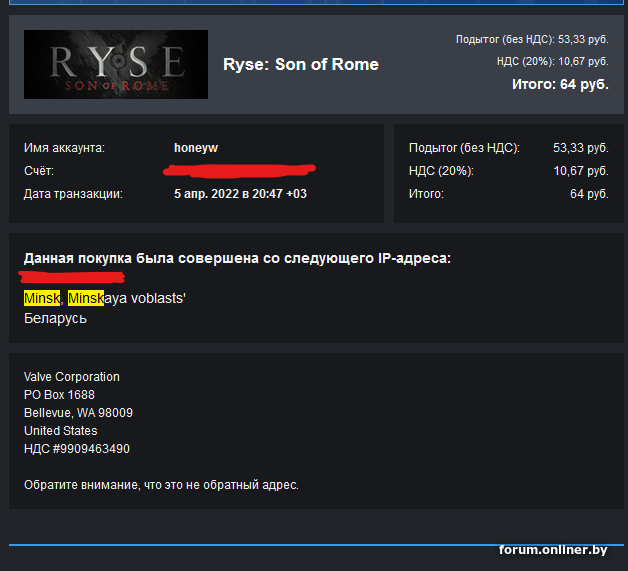628x571 pixels.
Task: Click the Ryse: Son of Rome title
Action: (301, 64)
